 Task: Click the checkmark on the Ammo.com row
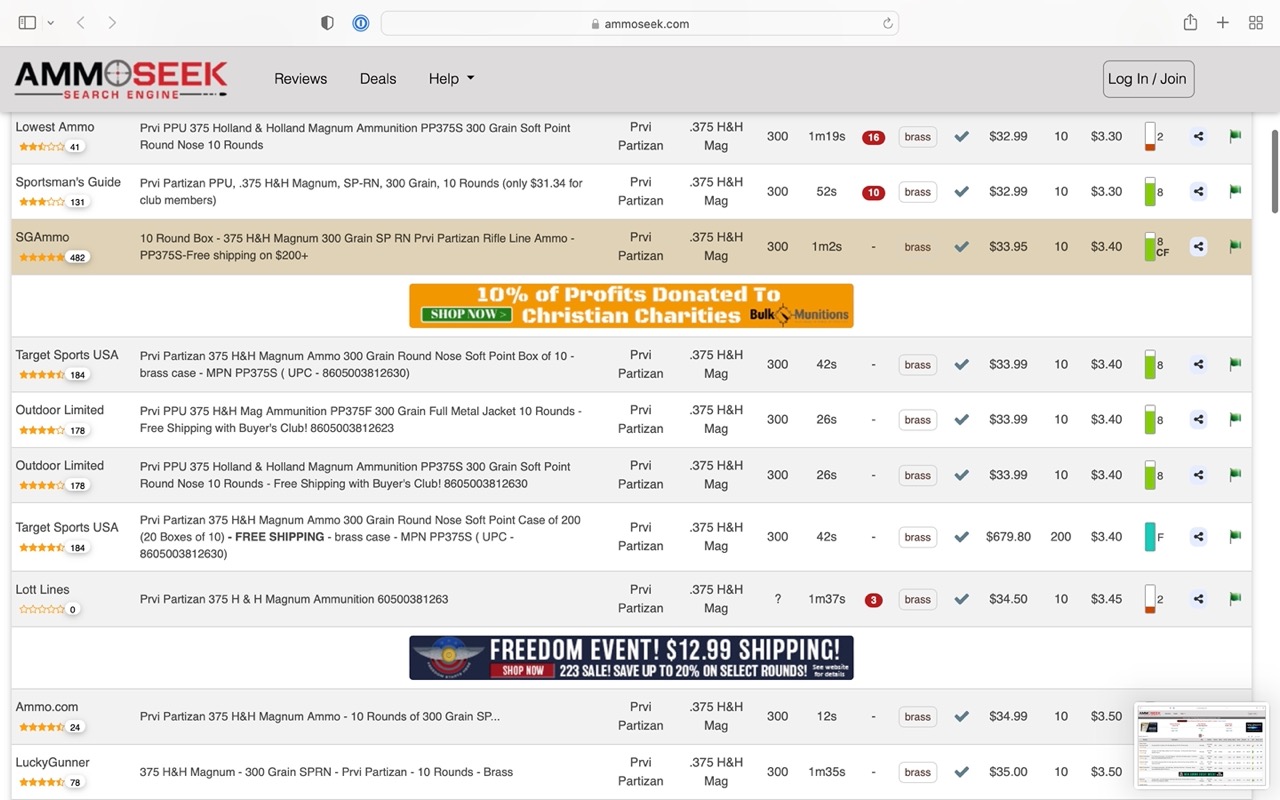coord(961,716)
